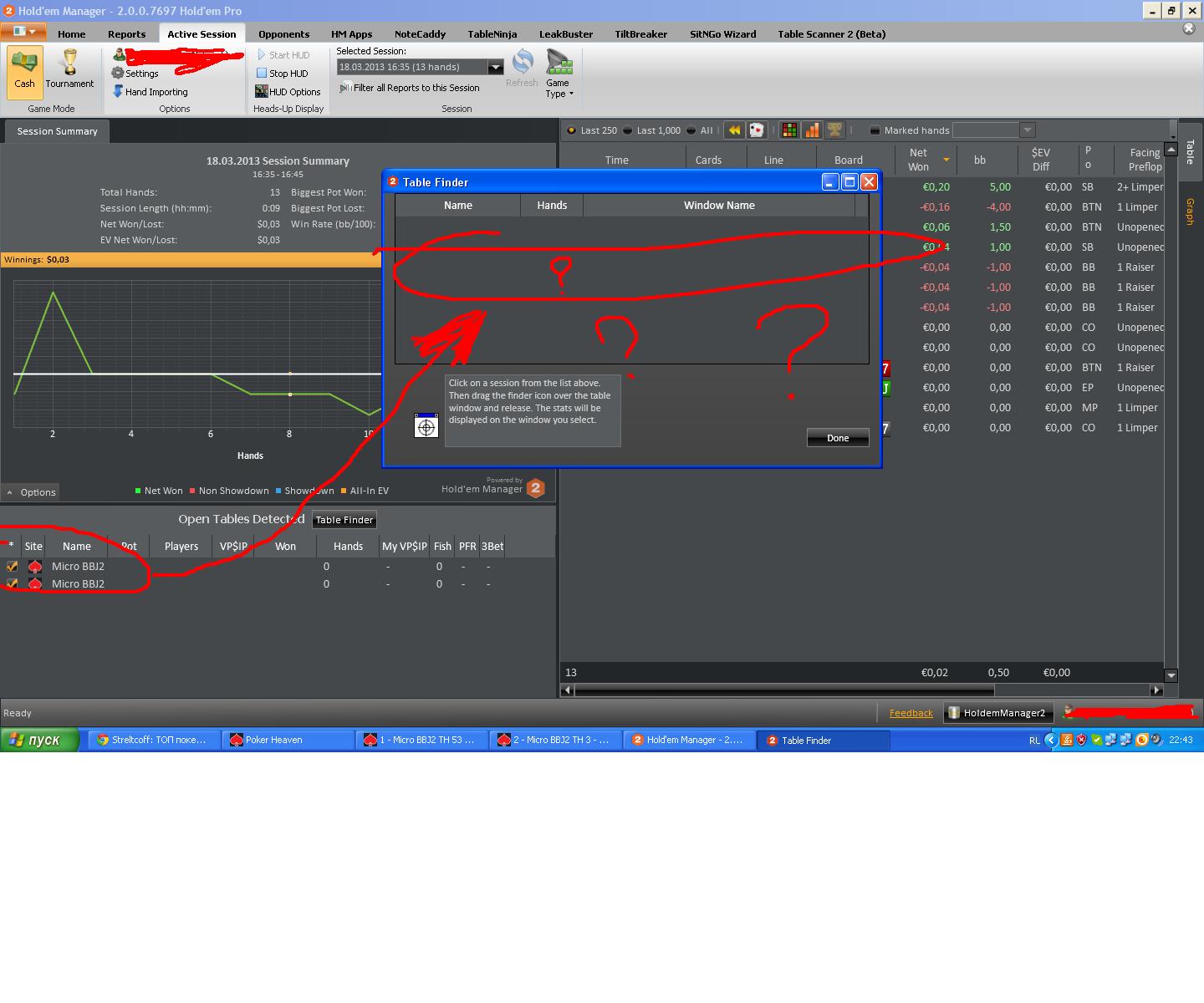The width and height of the screenshot is (1204, 1003).
Task: Expand Selected Session combo box
Action: pos(495,67)
